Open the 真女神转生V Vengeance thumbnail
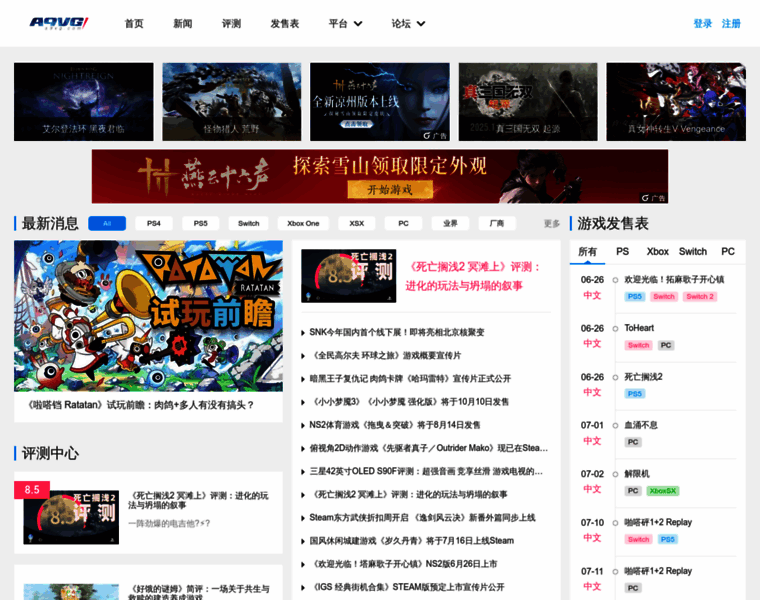 (x=676, y=102)
